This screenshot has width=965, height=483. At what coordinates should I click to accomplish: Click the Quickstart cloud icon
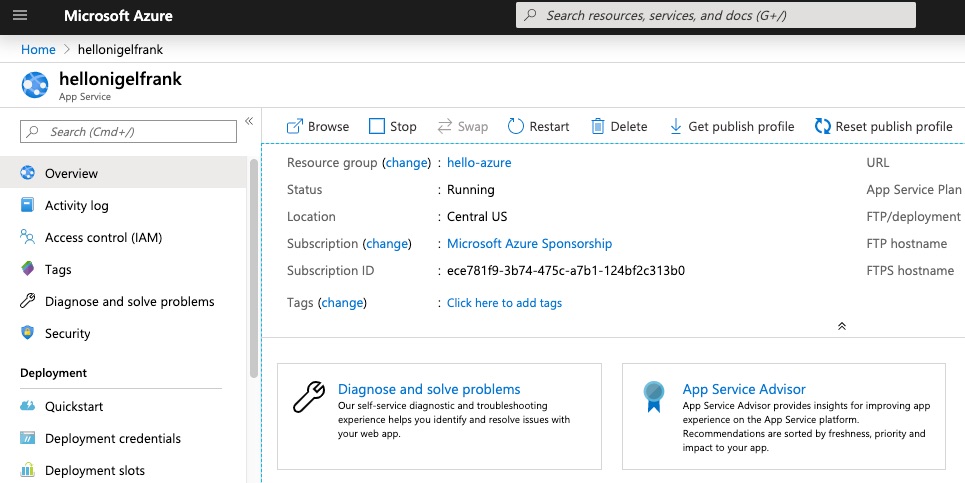pyautogui.click(x=28, y=405)
